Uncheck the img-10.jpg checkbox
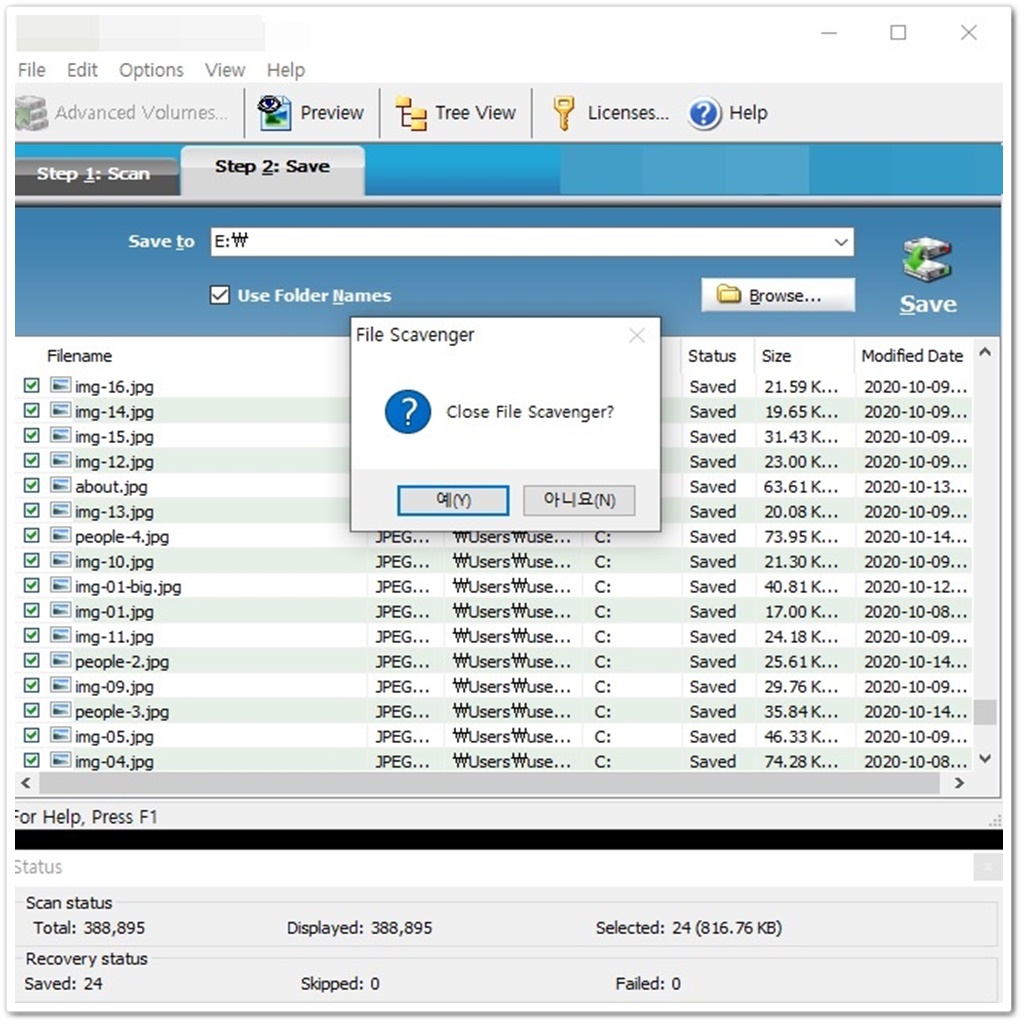The width and height of the screenshot is (1024, 1024). click(31, 560)
